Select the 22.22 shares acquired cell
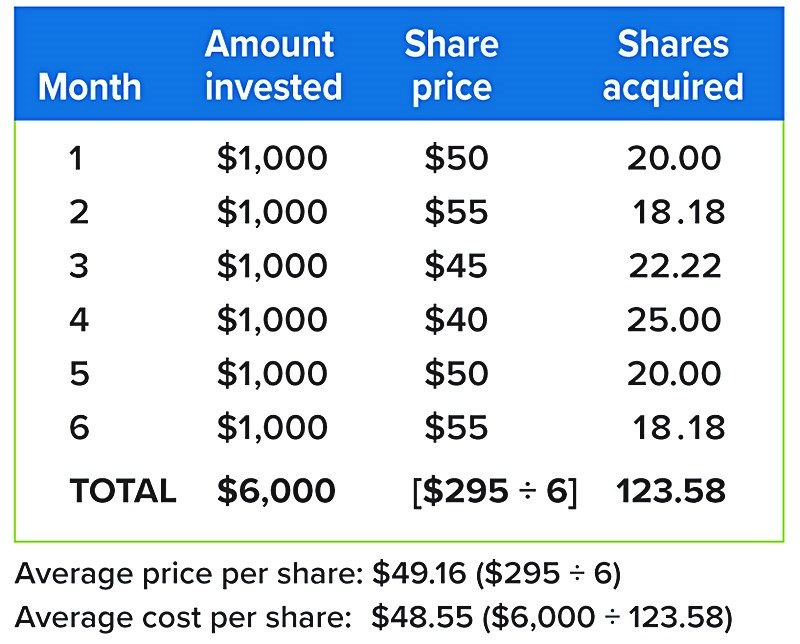The height and width of the screenshot is (644, 800). point(675,266)
